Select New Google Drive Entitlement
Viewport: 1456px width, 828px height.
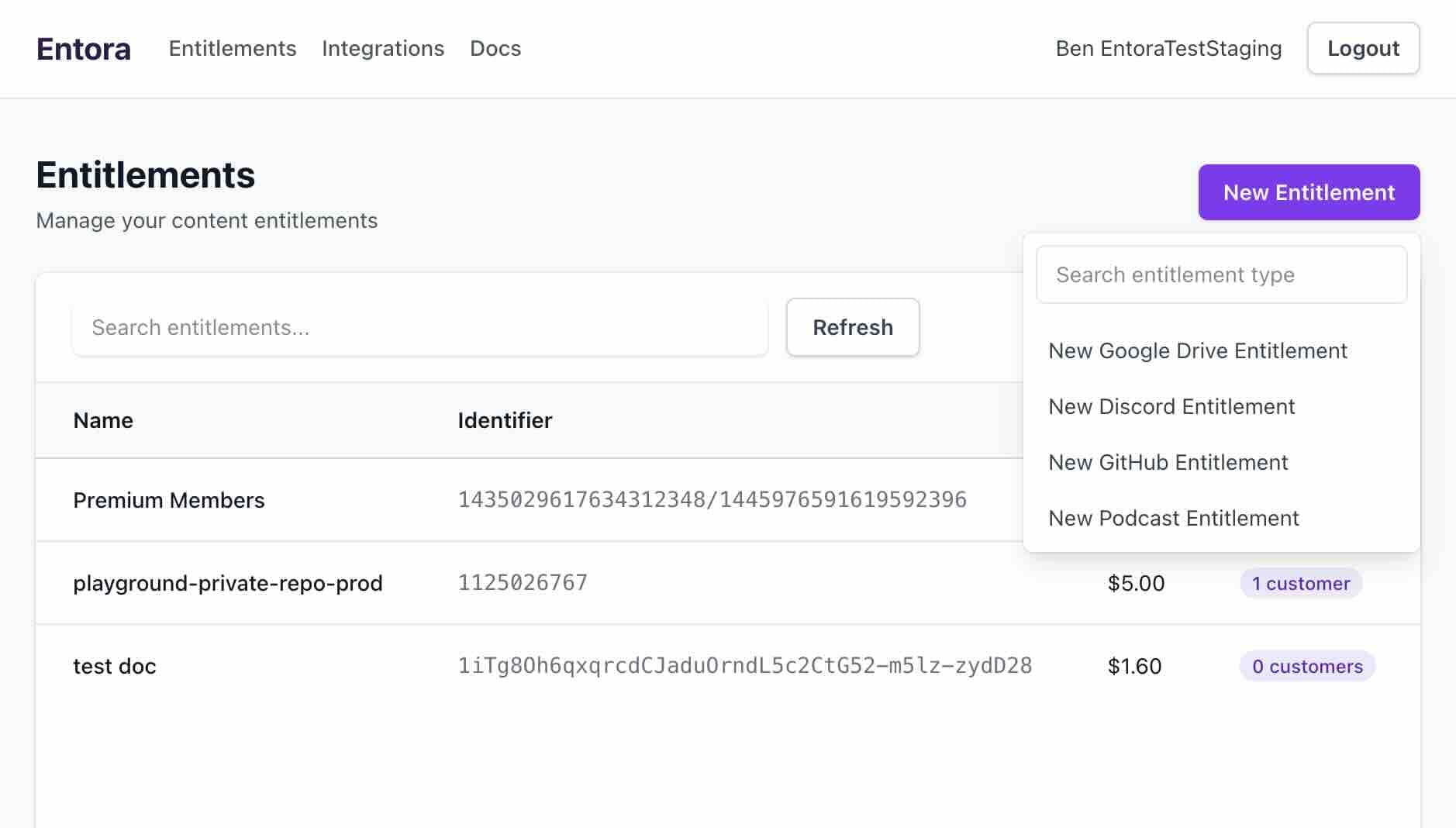(x=1198, y=351)
